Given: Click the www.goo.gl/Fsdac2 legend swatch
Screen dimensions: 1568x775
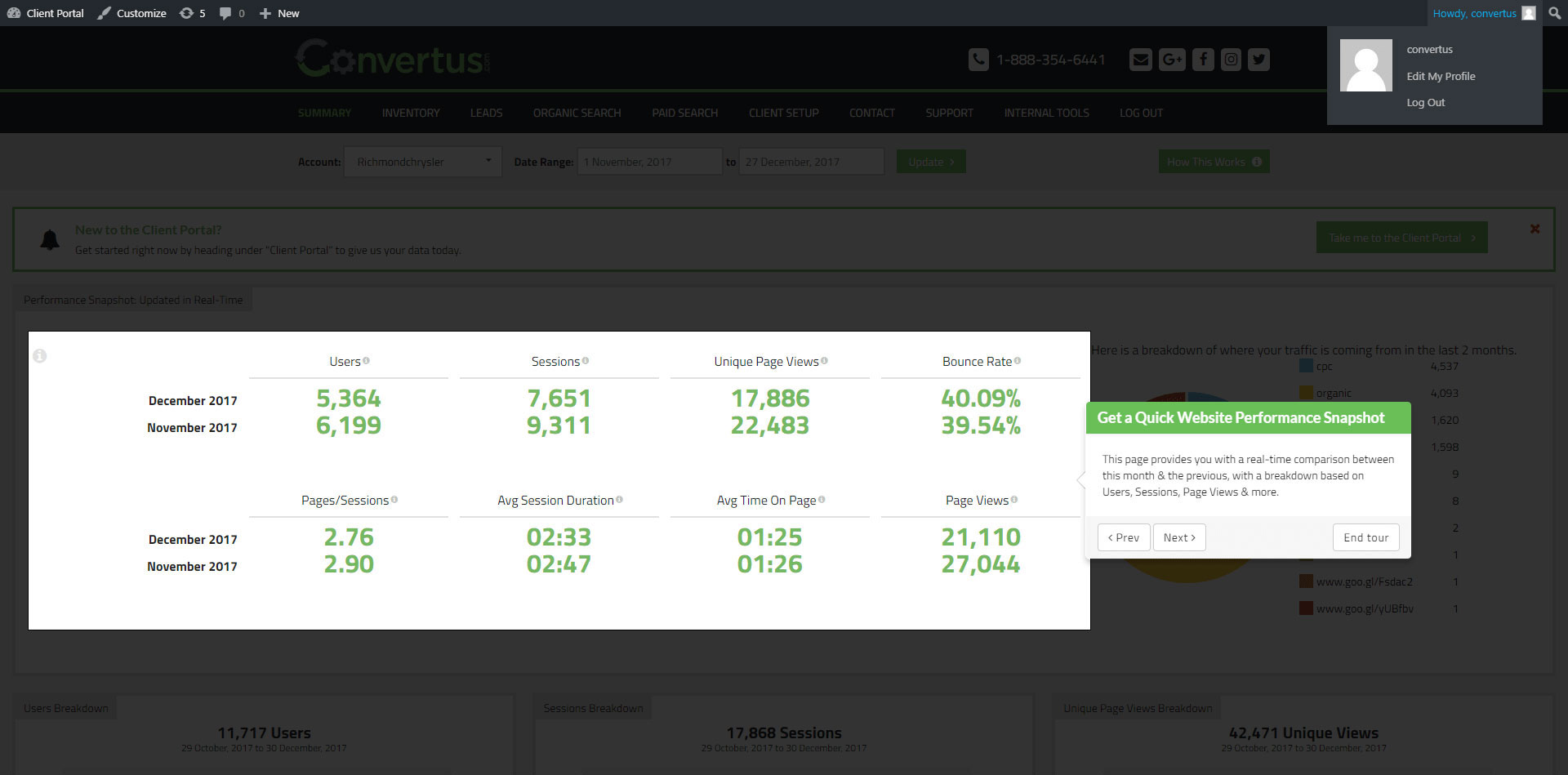Looking at the screenshot, I should (x=1306, y=581).
